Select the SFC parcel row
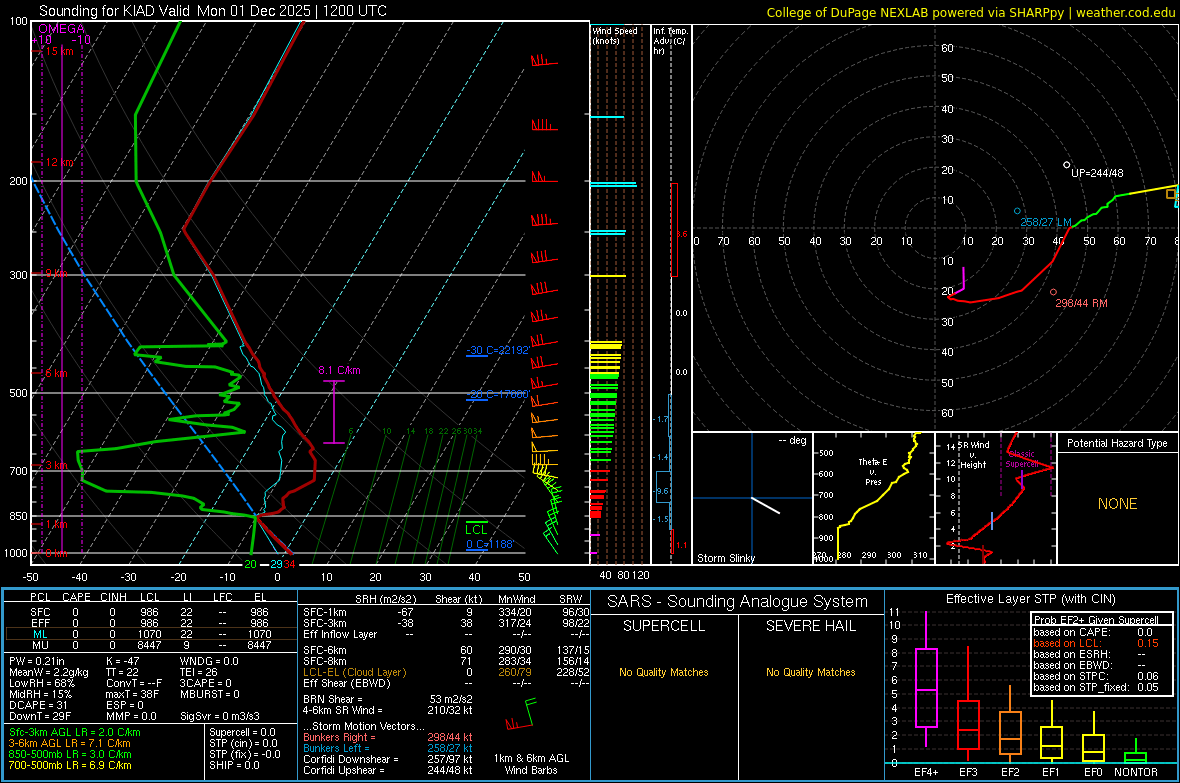The image size is (1180, 783). tap(150, 612)
